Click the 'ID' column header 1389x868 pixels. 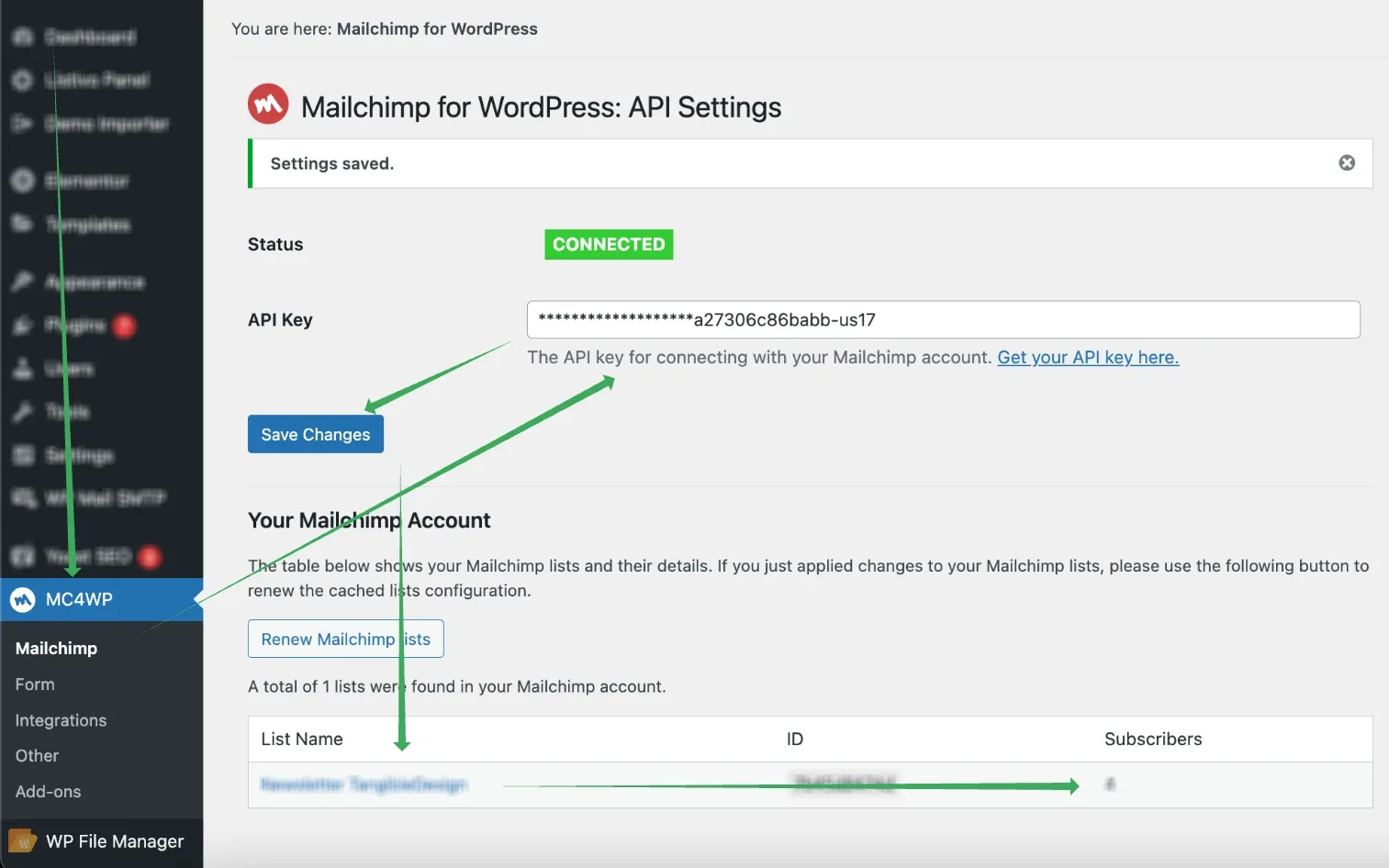(795, 739)
